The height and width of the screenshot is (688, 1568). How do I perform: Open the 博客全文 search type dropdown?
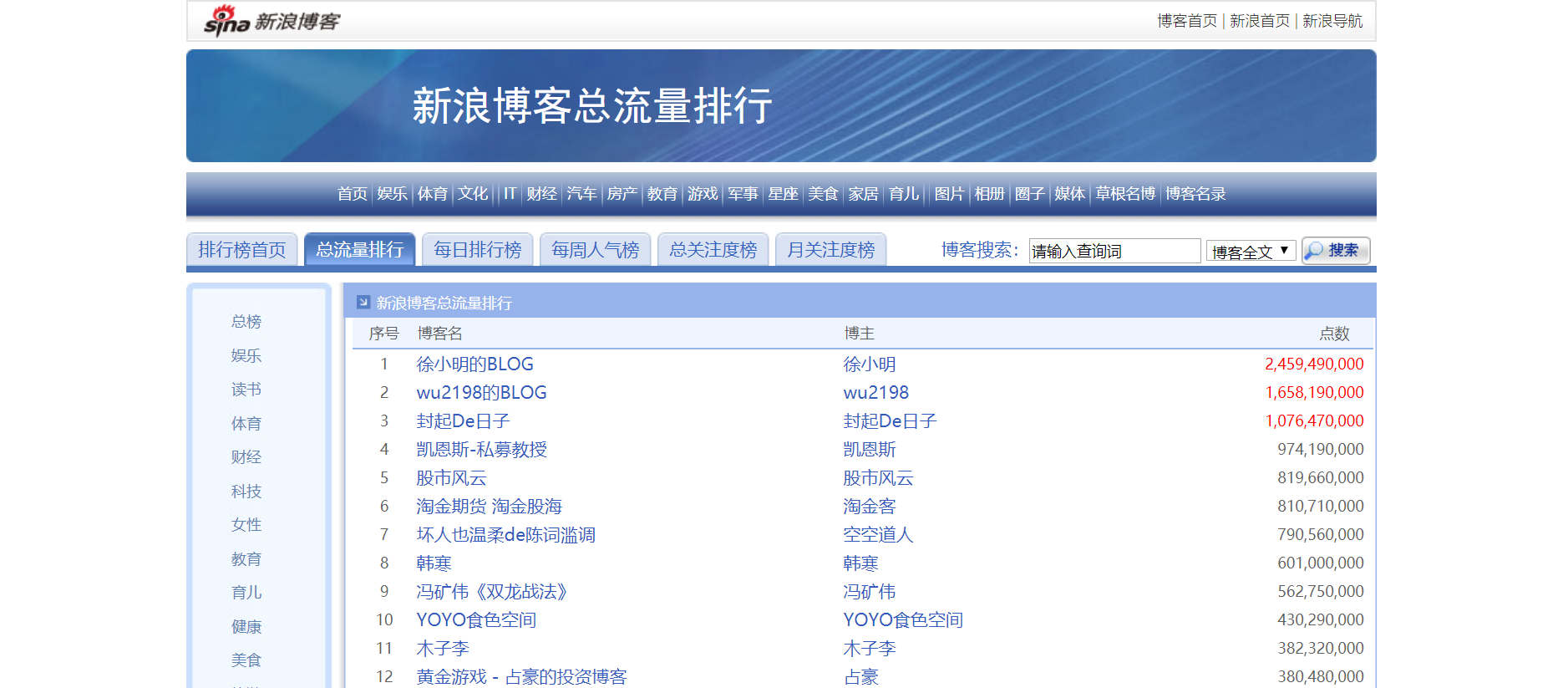click(1251, 251)
